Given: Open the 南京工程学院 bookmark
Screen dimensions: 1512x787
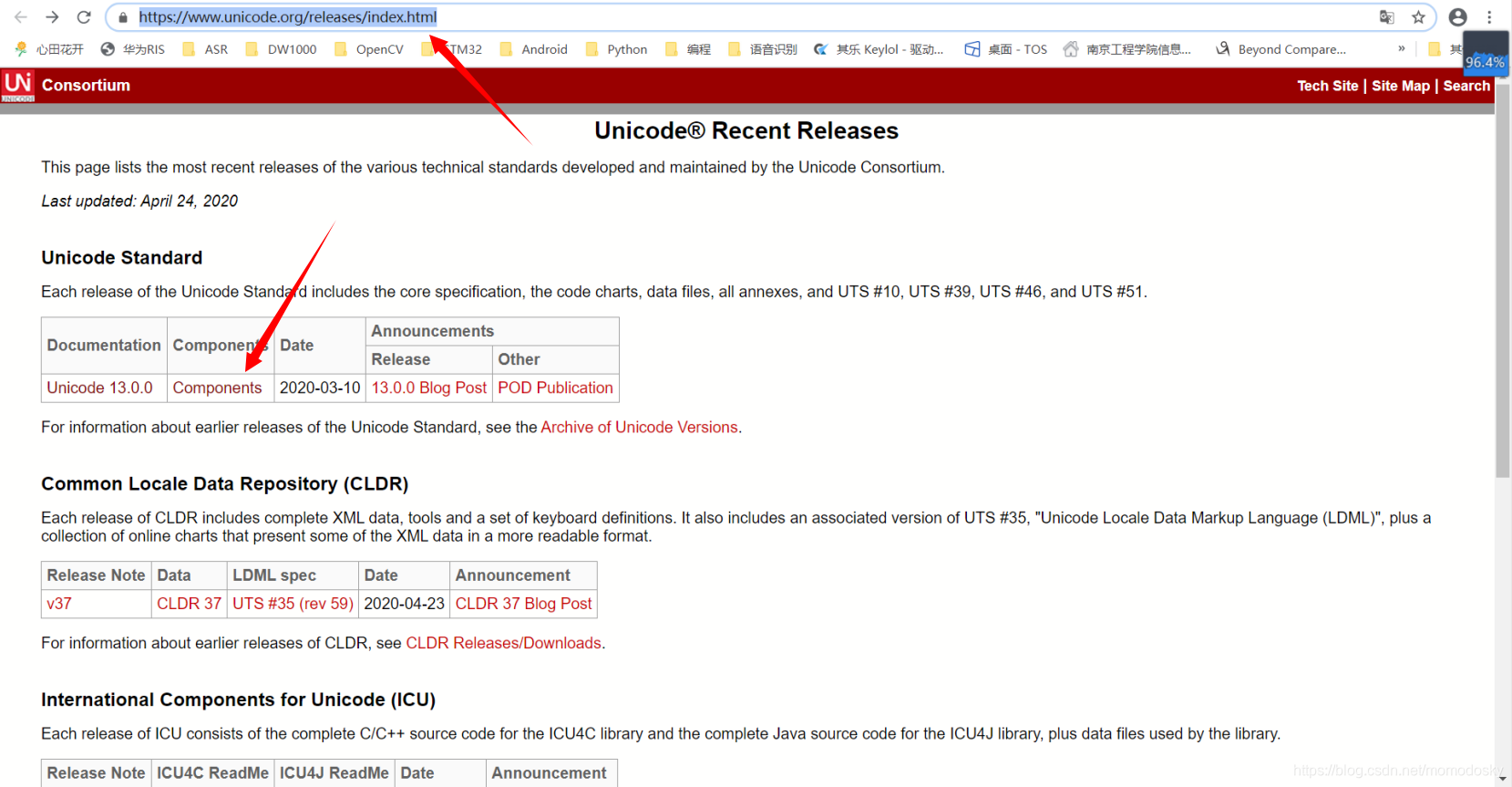Looking at the screenshot, I should [x=1127, y=49].
